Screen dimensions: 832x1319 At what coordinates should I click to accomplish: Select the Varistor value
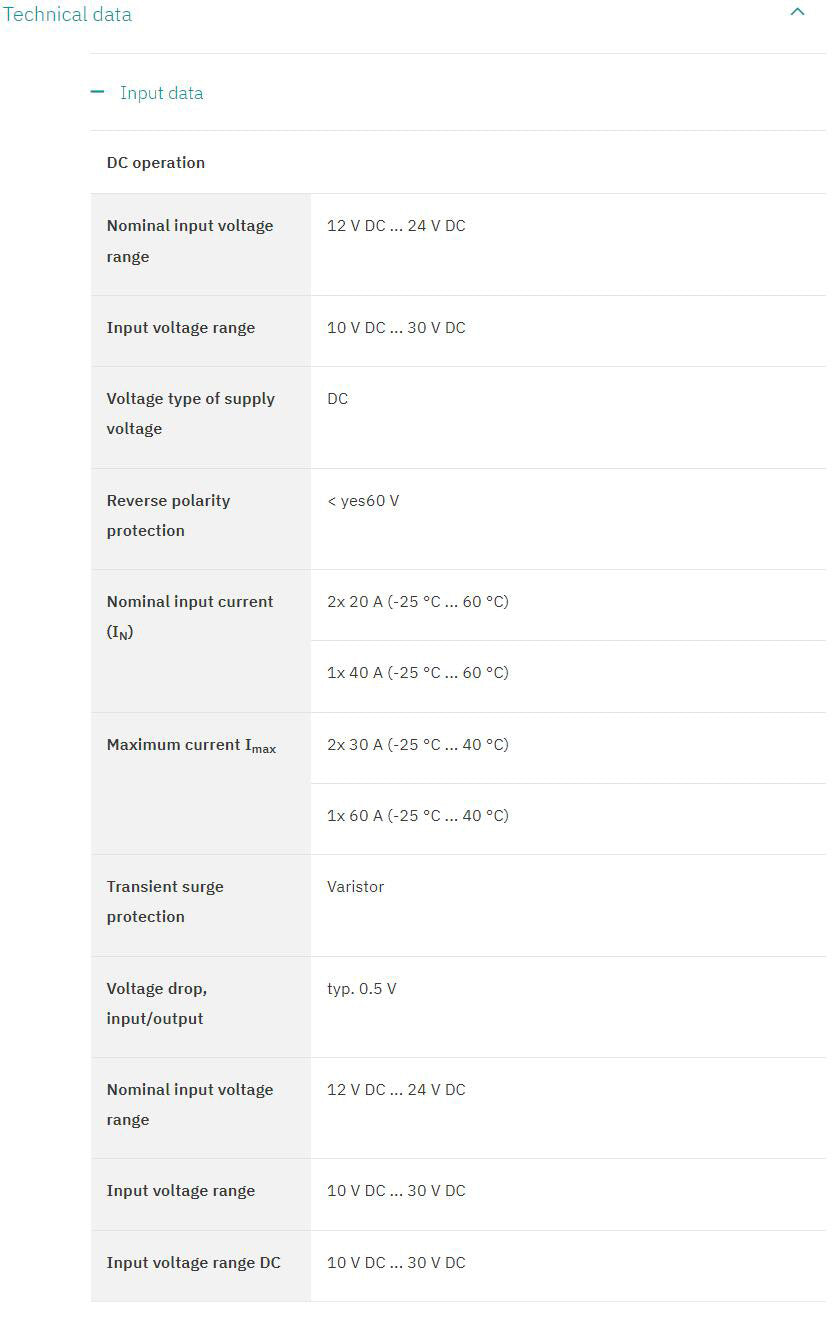tap(355, 886)
